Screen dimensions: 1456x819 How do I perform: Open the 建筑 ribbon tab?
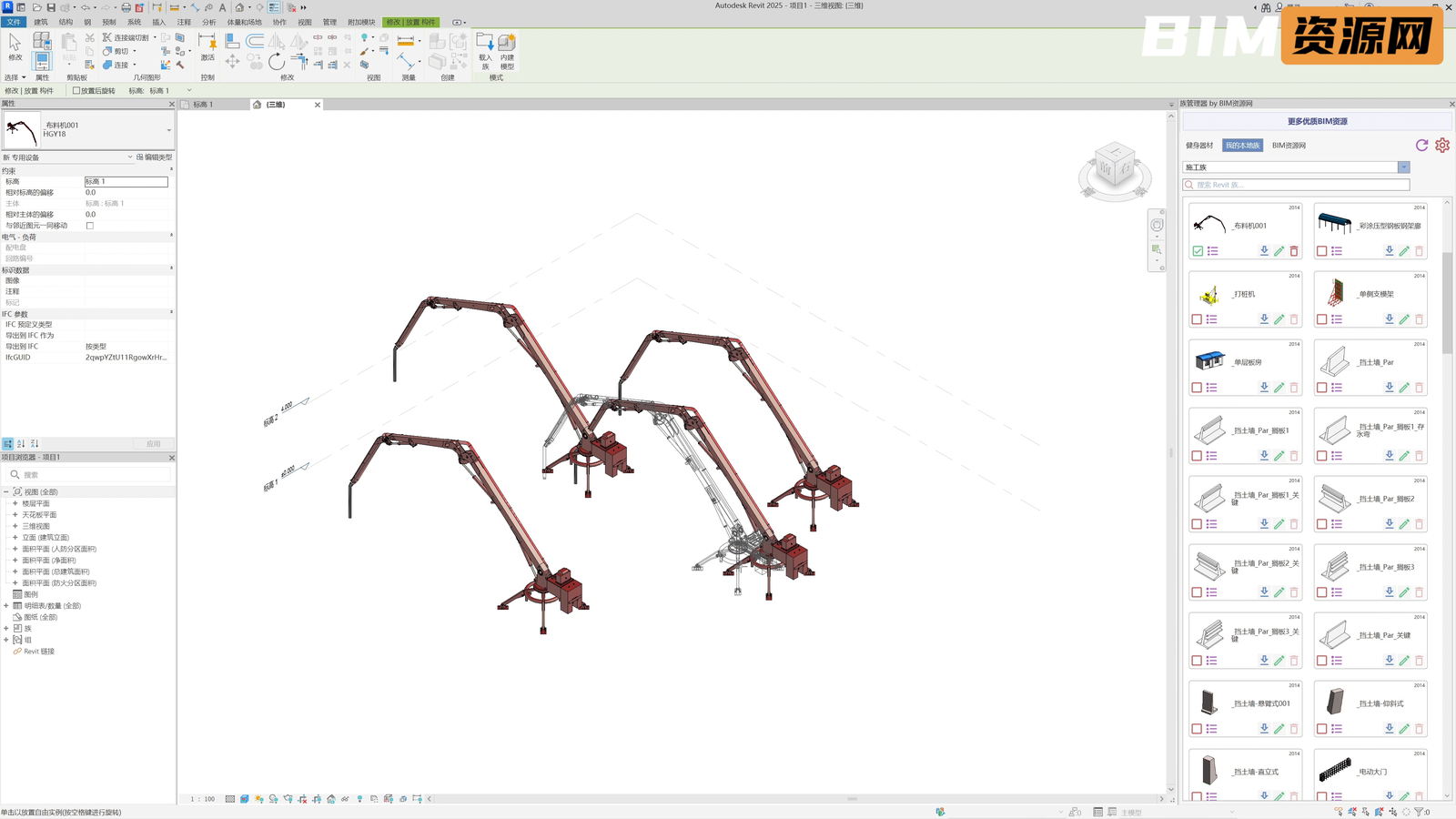pyautogui.click(x=41, y=22)
